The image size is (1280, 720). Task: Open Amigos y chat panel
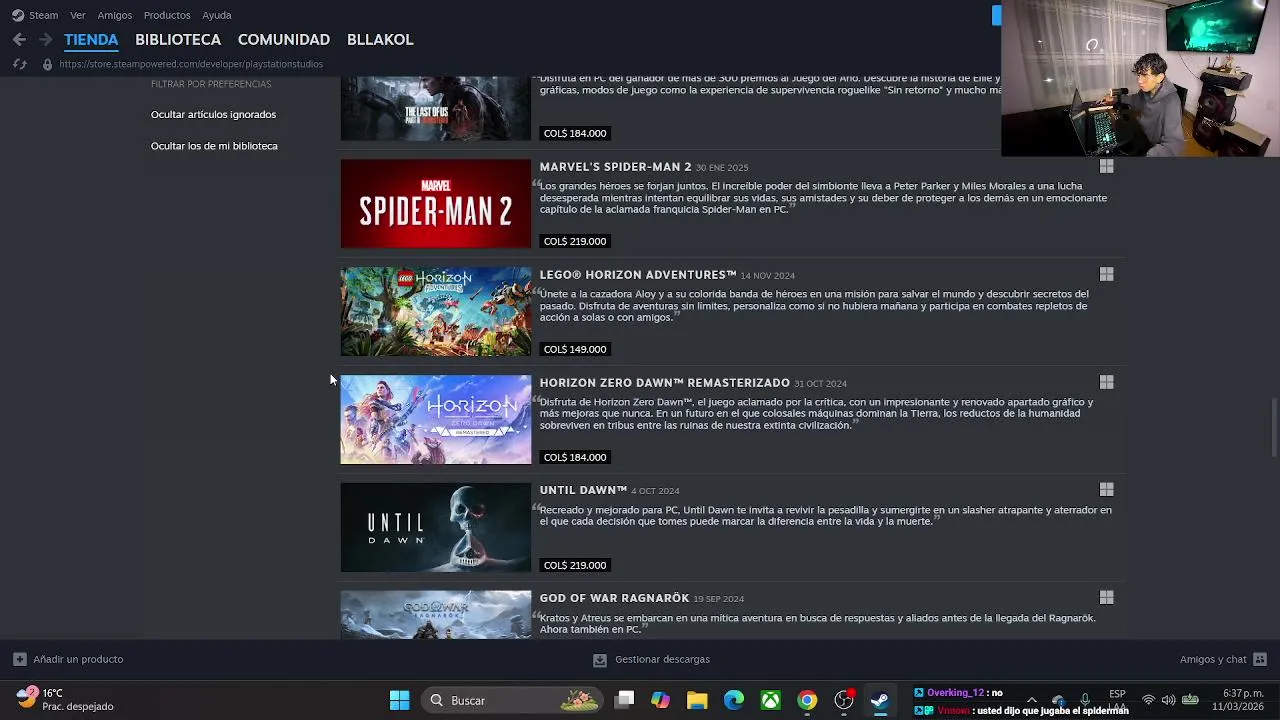pyautogui.click(x=1213, y=659)
